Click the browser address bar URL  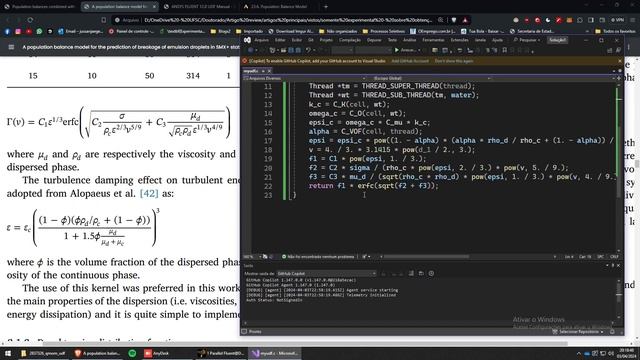288,20
